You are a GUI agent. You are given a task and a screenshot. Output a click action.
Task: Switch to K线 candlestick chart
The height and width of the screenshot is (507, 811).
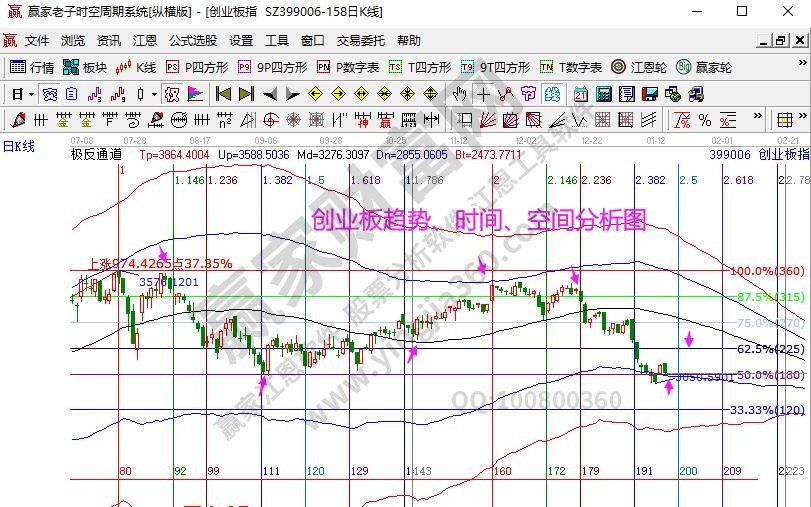coord(136,67)
